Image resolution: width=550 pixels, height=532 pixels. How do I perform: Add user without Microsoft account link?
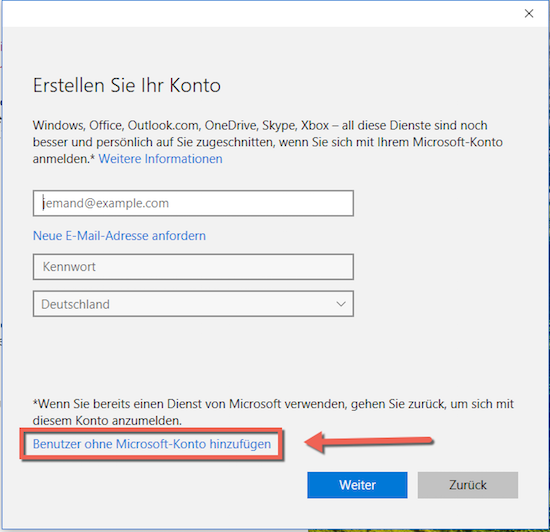pos(152,444)
